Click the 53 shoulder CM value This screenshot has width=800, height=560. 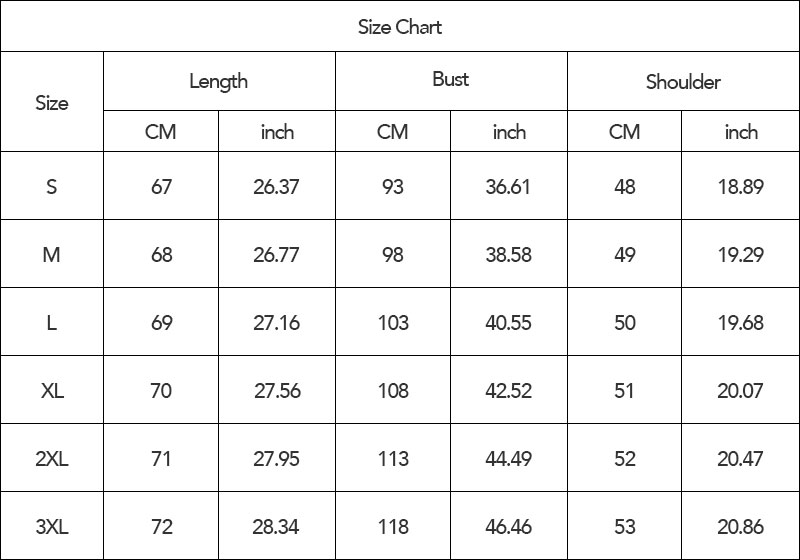pos(625,527)
